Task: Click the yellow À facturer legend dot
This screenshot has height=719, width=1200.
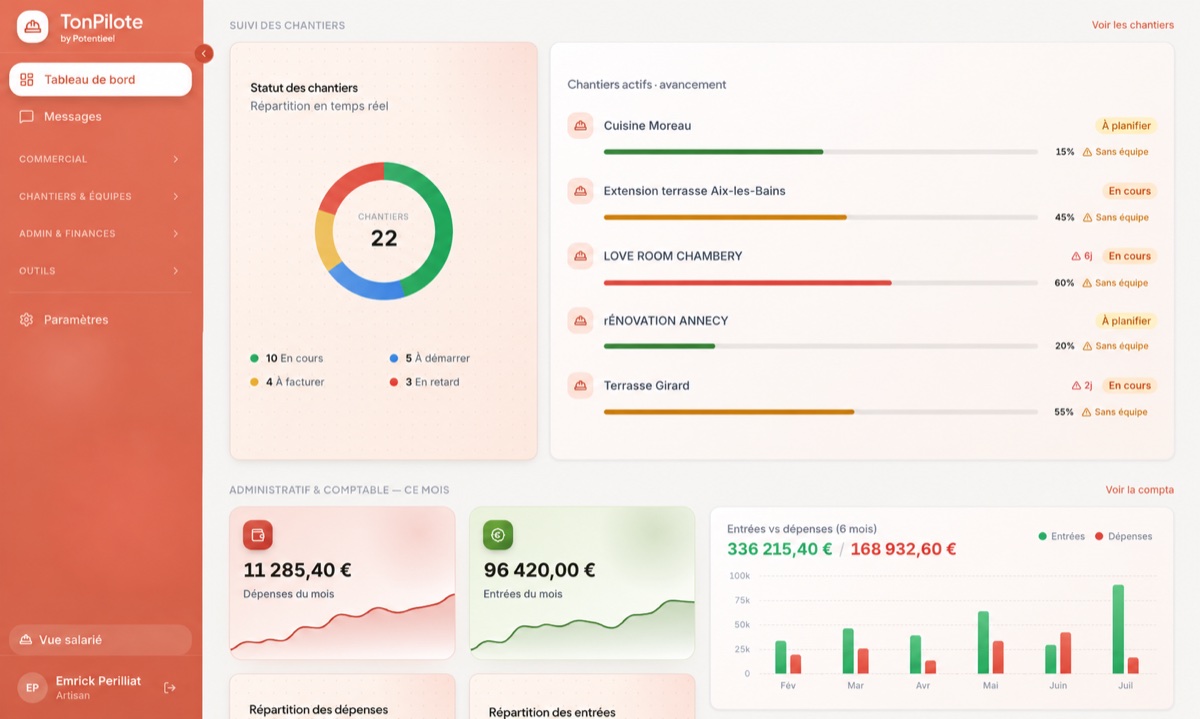Action: tap(255, 382)
